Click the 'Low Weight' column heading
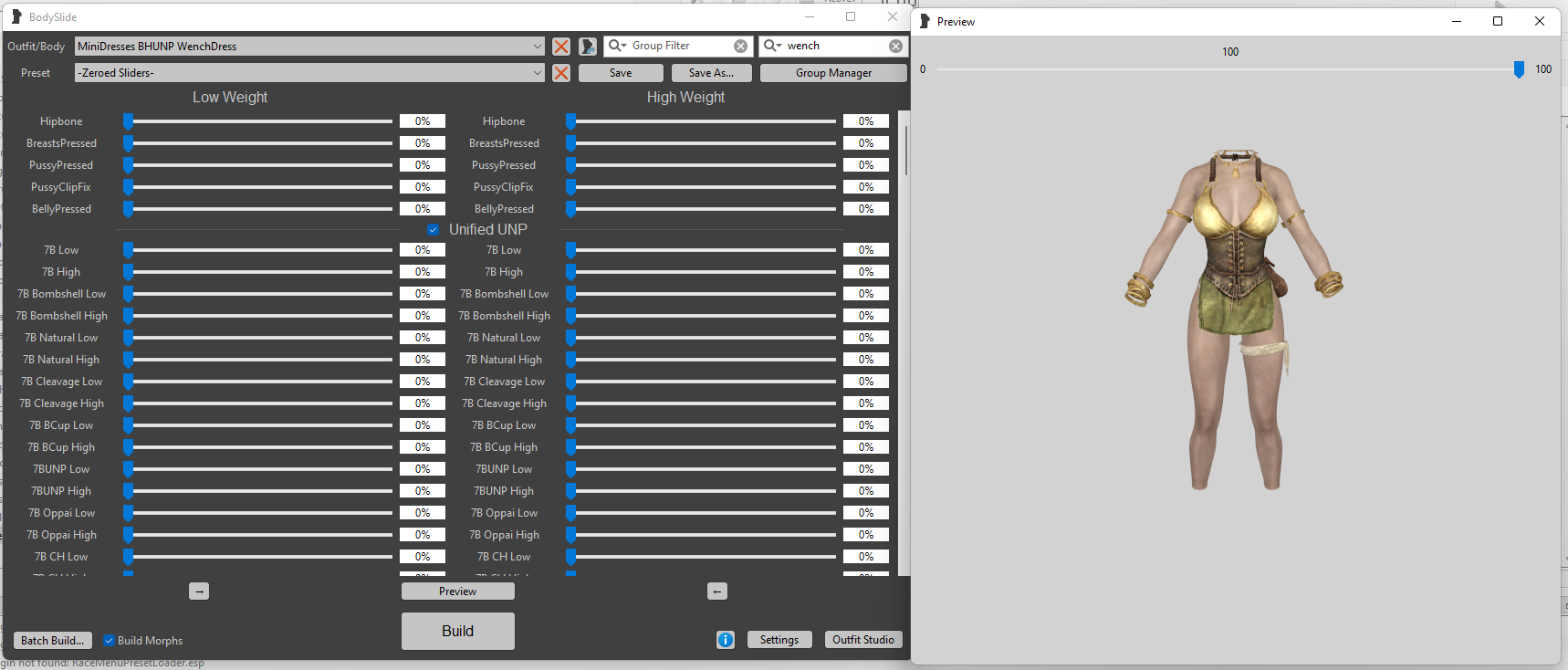Screen dimensions: 1568x670 pos(230,98)
